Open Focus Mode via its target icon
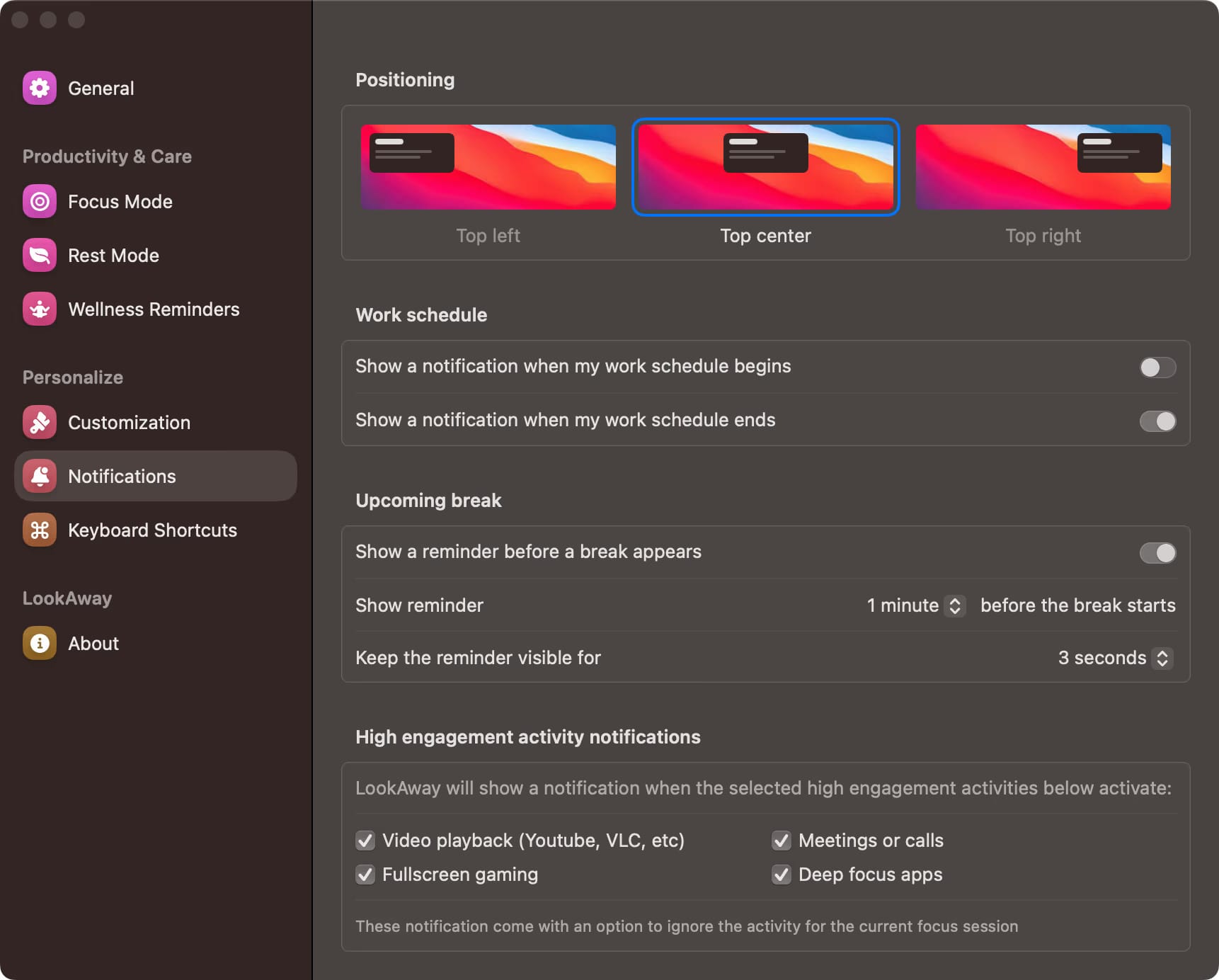The width and height of the screenshot is (1219, 980). click(40, 202)
